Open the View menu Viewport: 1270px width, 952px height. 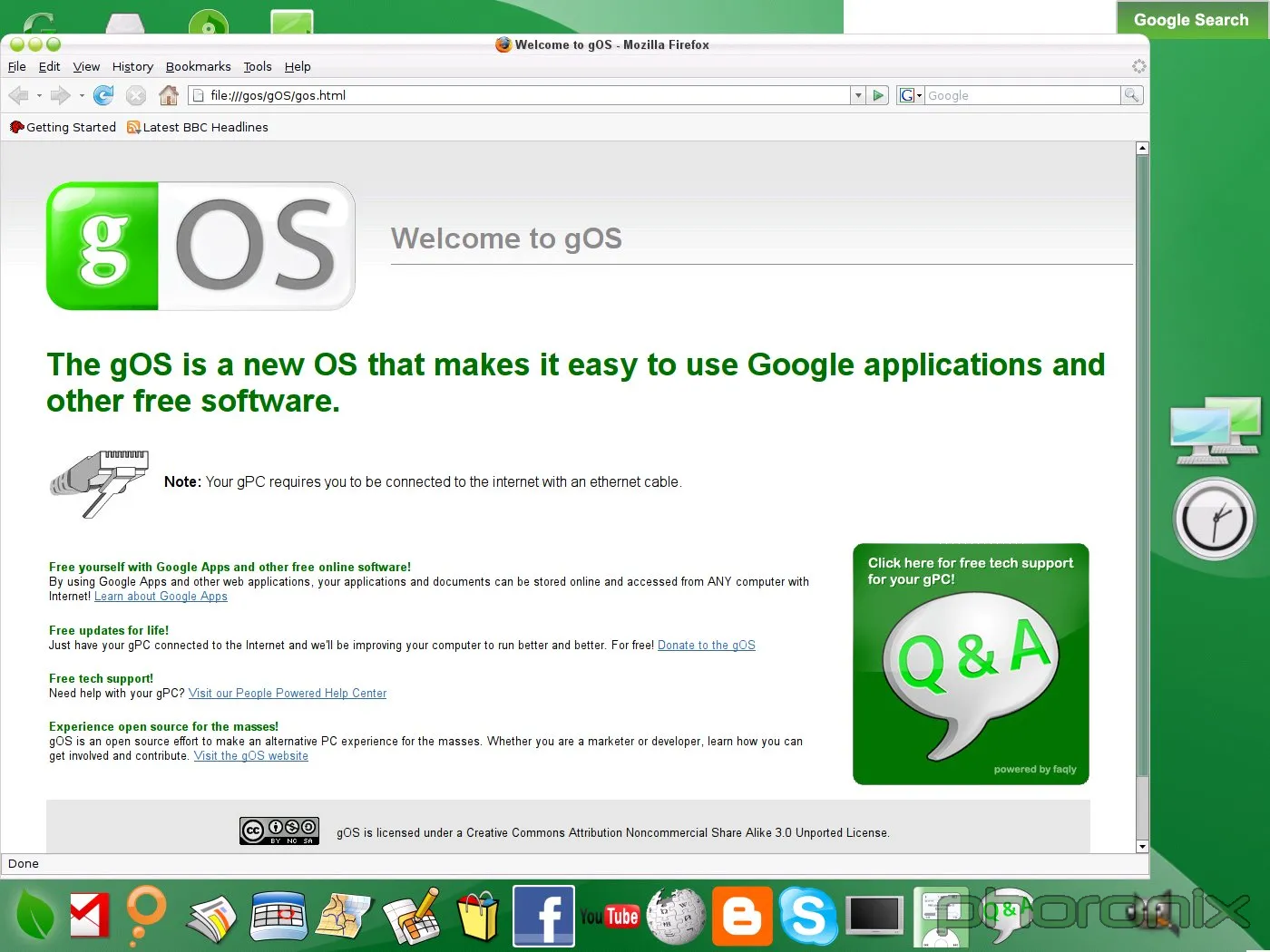point(86,66)
